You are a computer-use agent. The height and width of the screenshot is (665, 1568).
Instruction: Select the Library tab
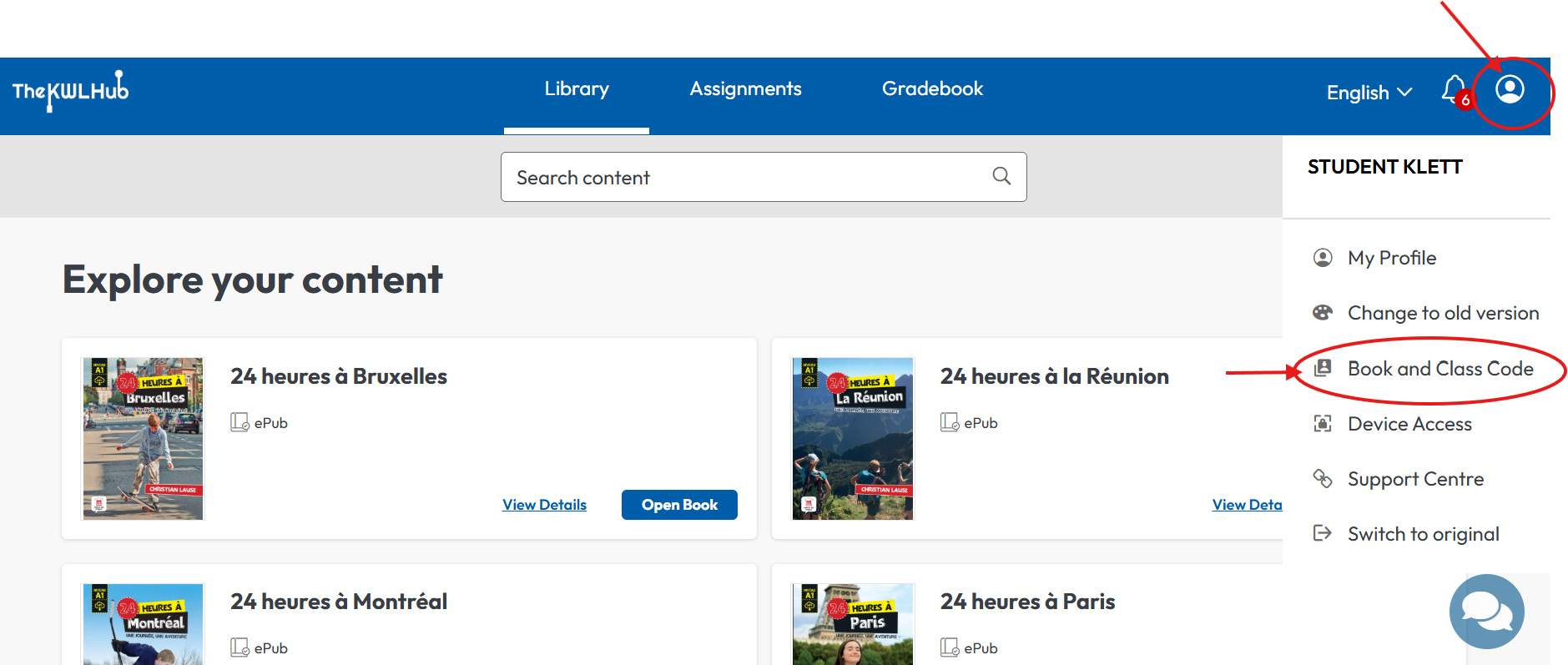point(577,89)
